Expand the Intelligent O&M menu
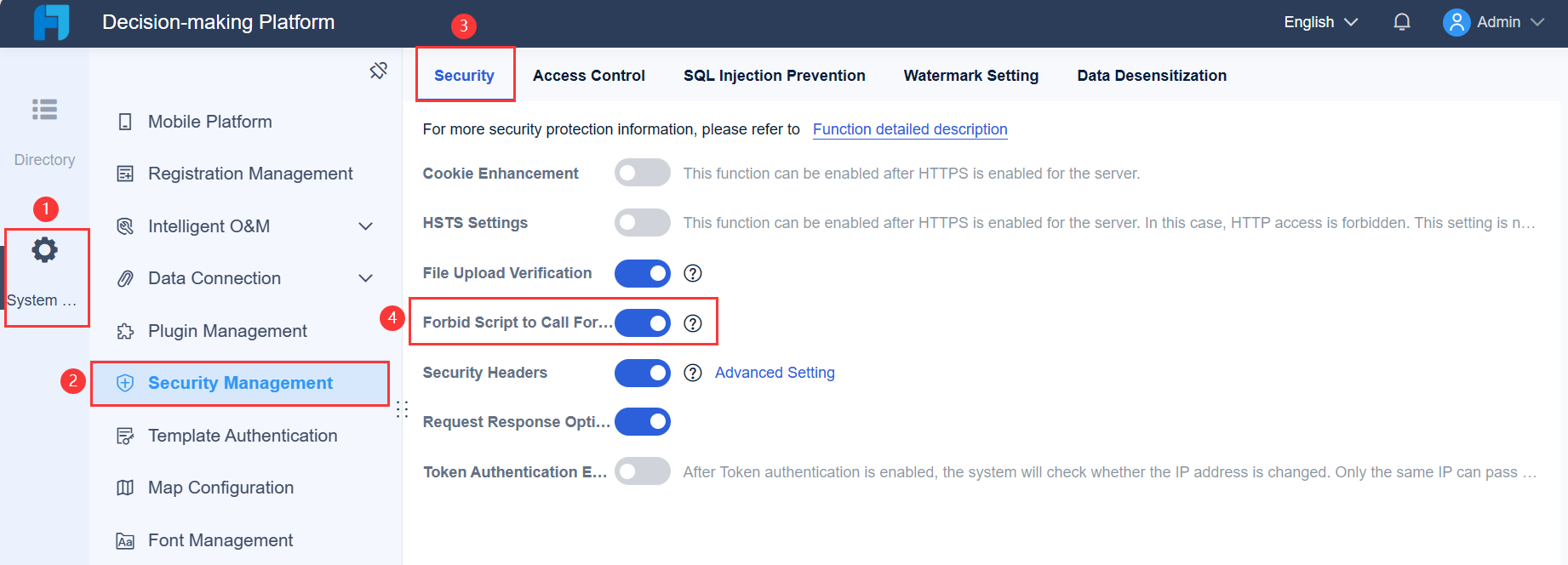 click(x=365, y=226)
